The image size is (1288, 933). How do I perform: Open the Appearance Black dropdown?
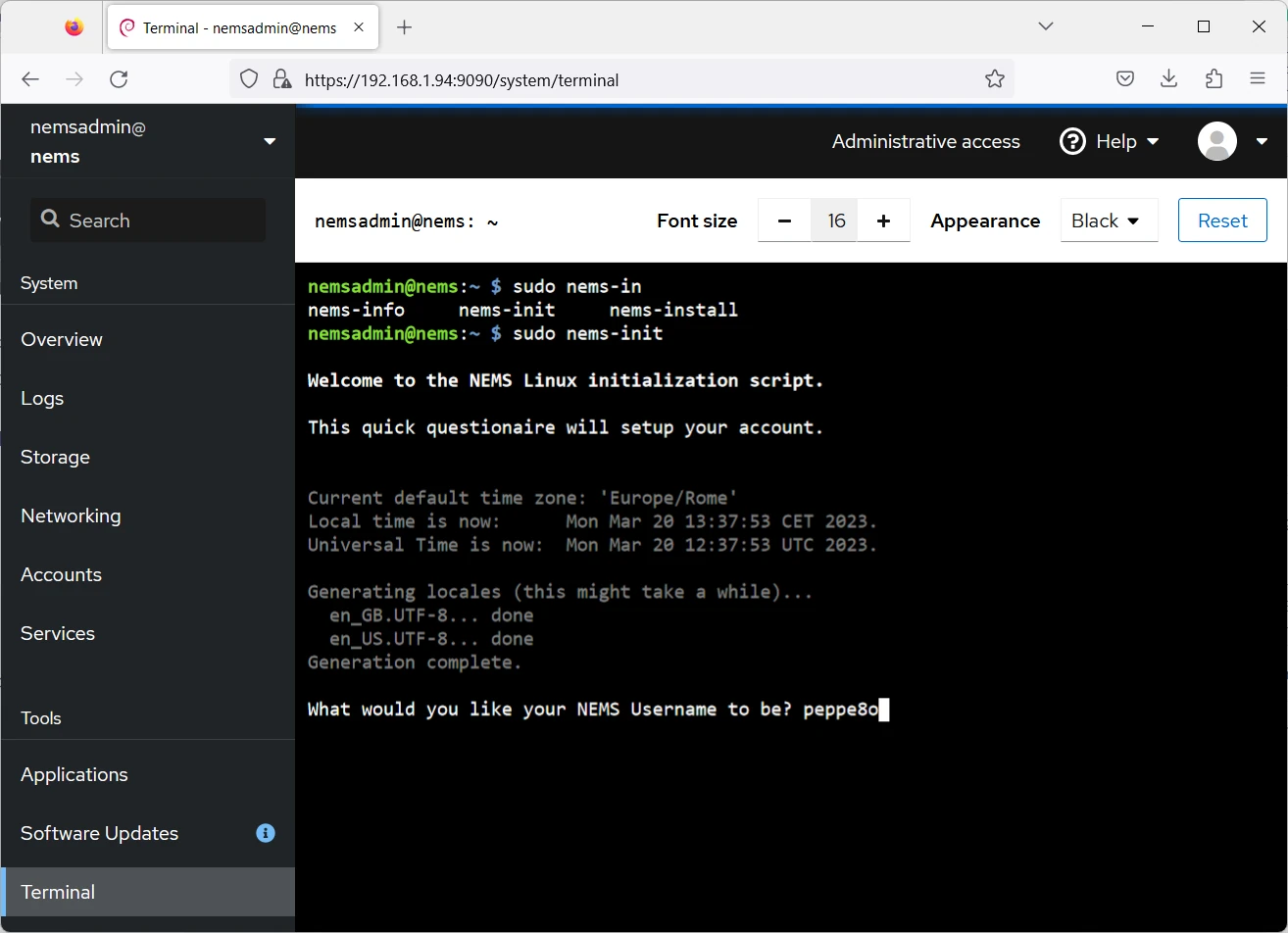(x=1109, y=221)
